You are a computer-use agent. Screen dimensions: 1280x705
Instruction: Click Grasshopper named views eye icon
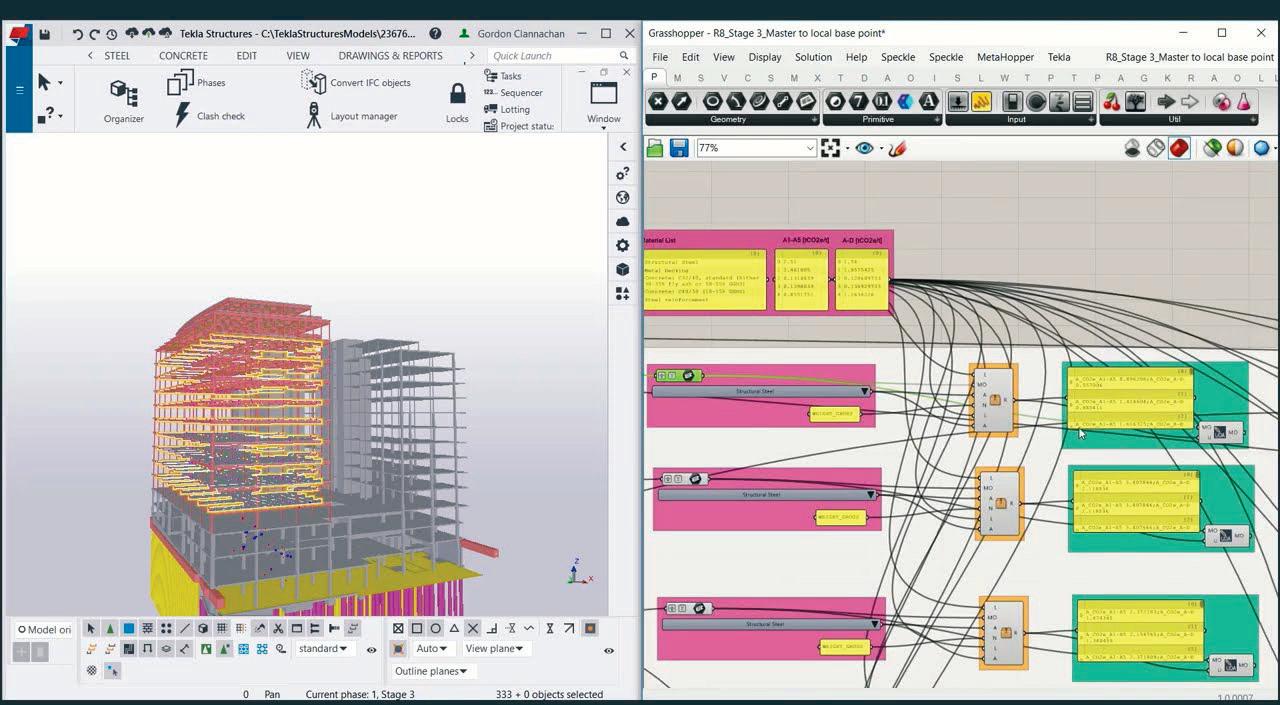click(x=864, y=148)
